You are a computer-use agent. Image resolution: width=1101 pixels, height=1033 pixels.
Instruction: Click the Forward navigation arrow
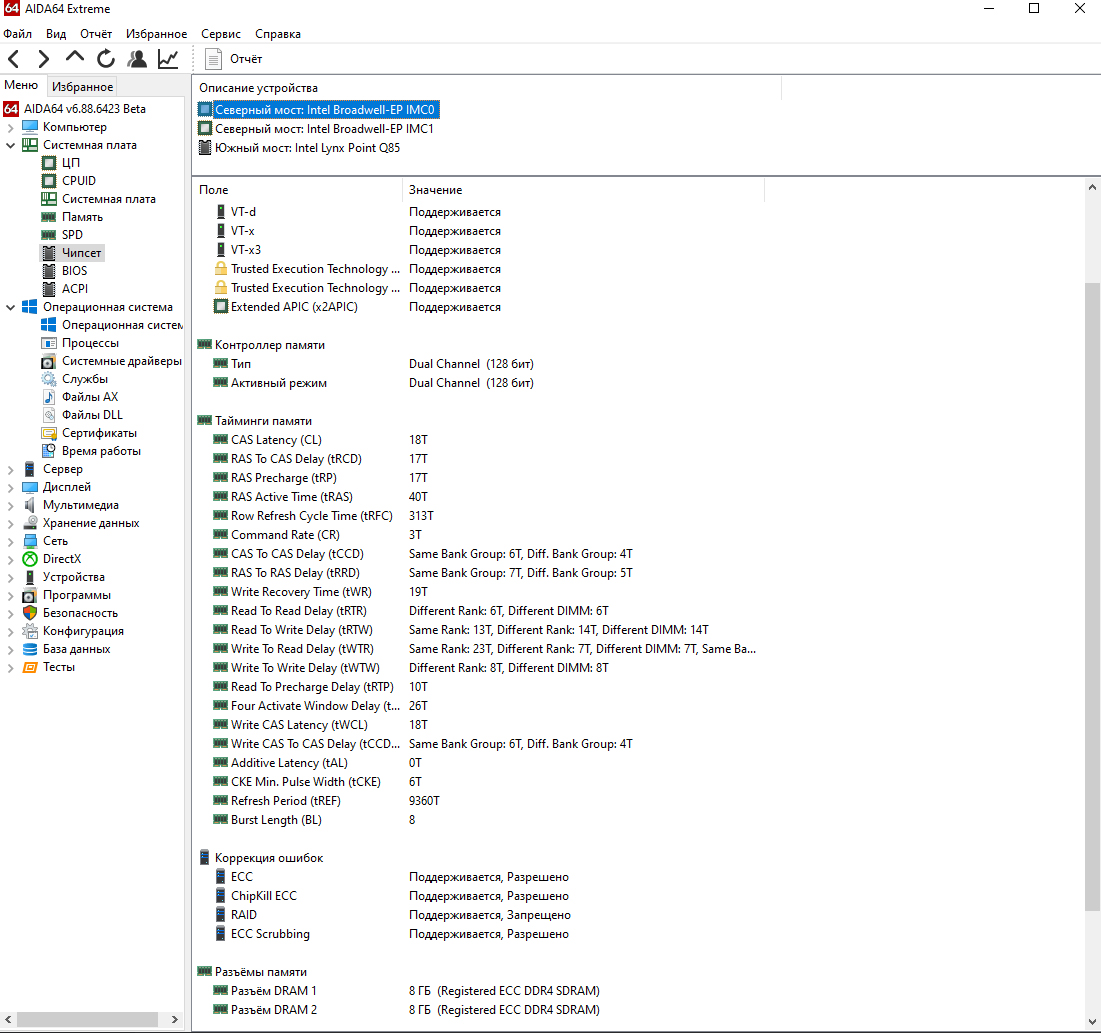44,59
